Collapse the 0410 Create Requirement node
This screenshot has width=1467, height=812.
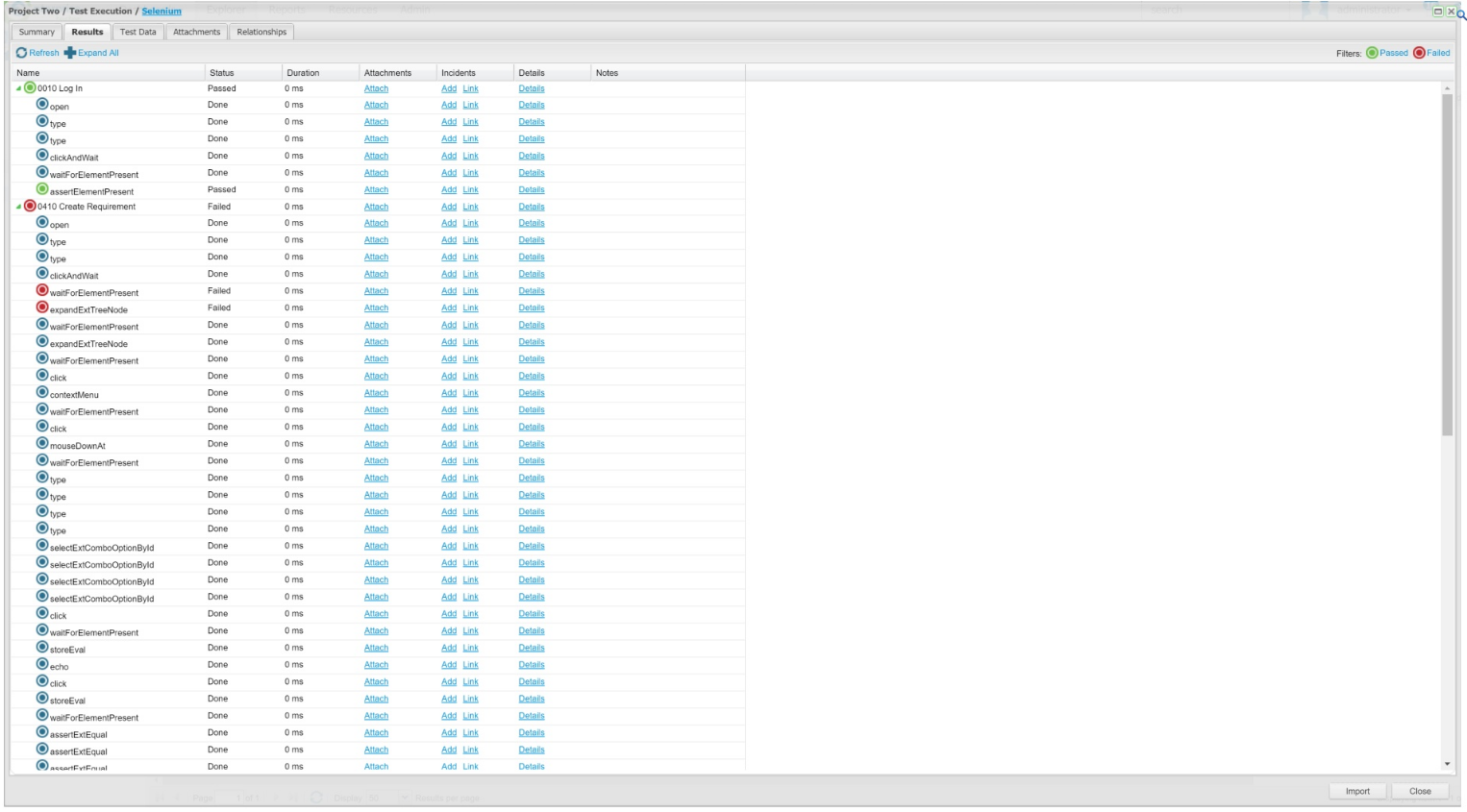[18, 207]
